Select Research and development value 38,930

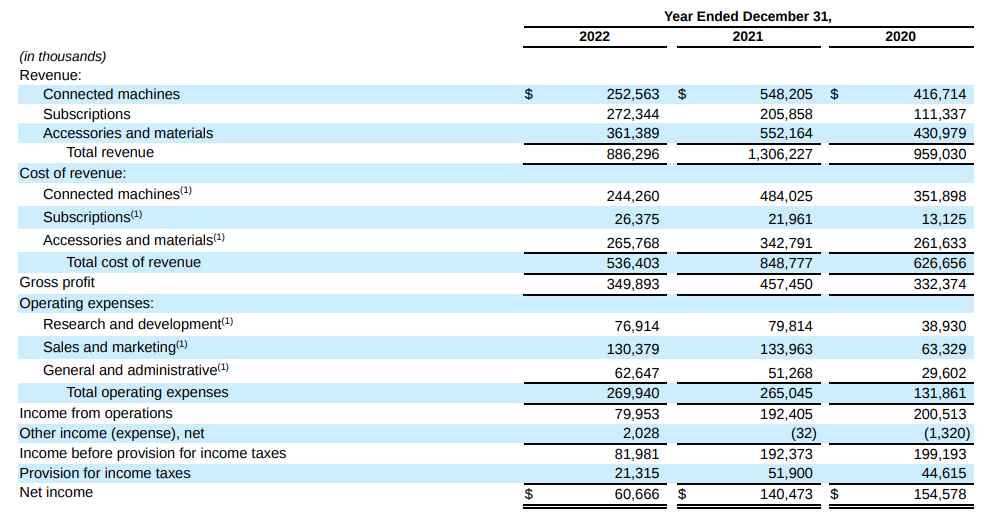point(943,326)
